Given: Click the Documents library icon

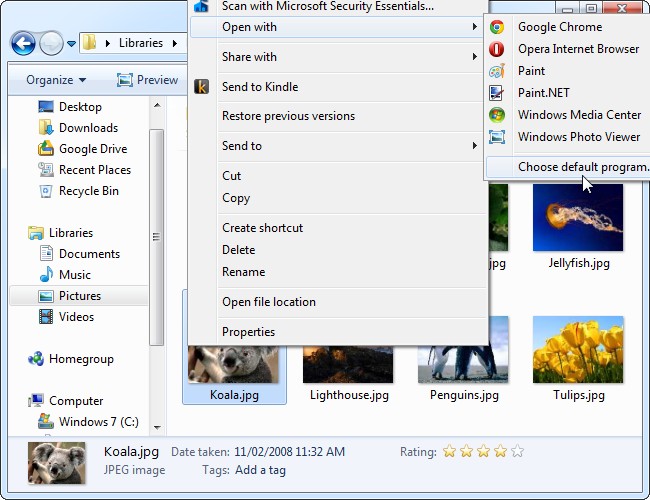Looking at the screenshot, I should click(x=46, y=253).
